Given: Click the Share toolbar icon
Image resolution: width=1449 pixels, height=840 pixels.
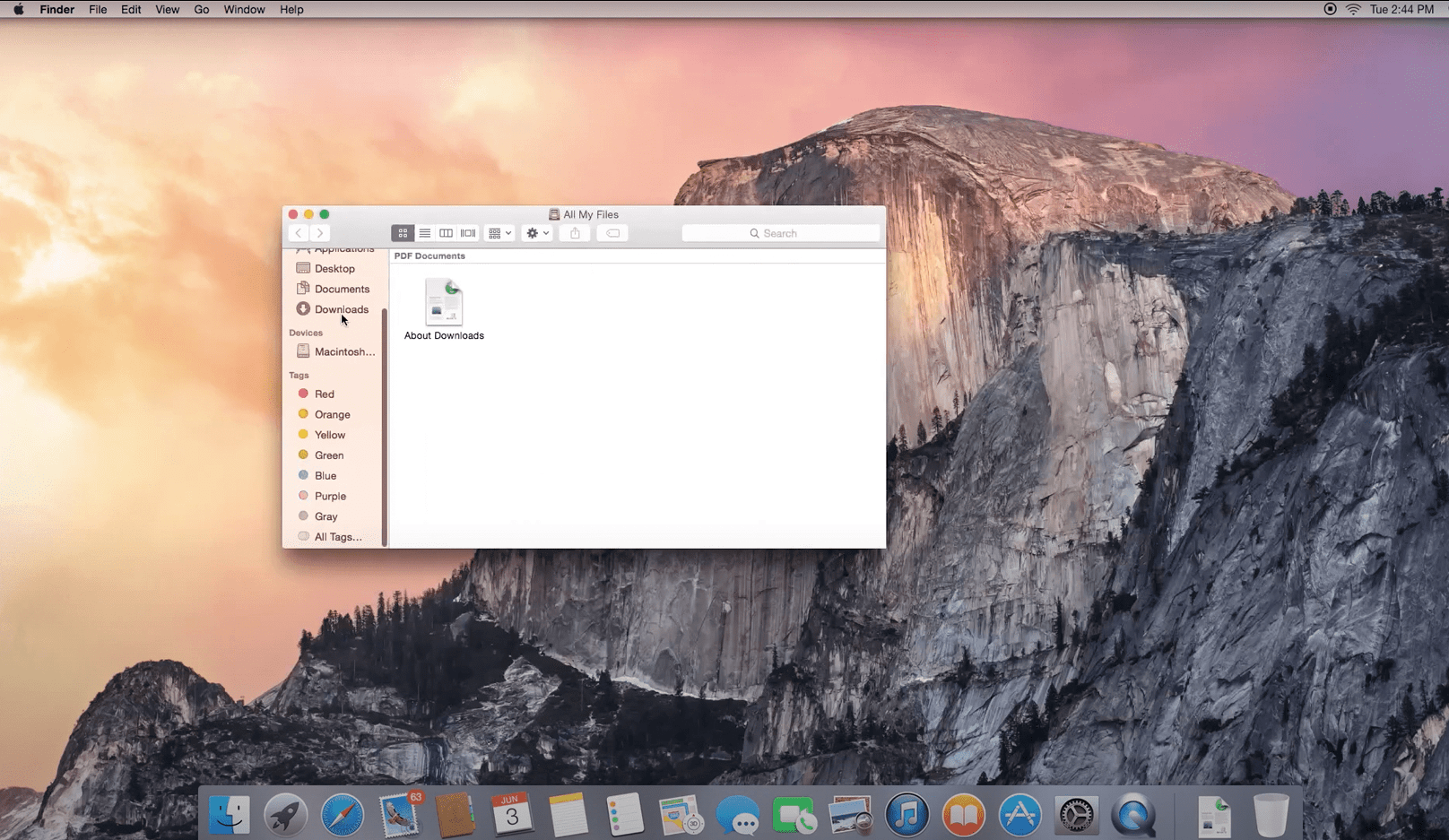Looking at the screenshot, I should (576, 233).
